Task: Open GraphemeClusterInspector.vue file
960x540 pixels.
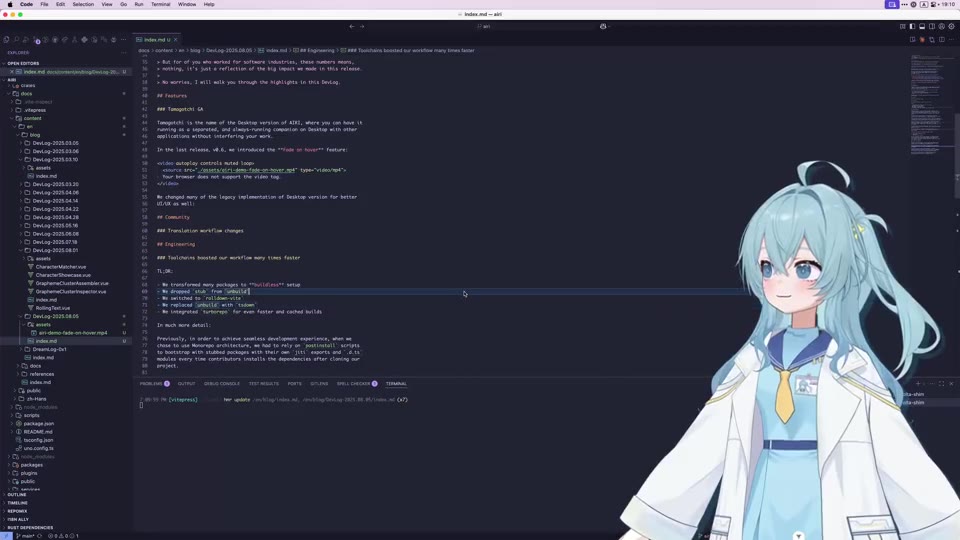Action: tap(70, 291)
